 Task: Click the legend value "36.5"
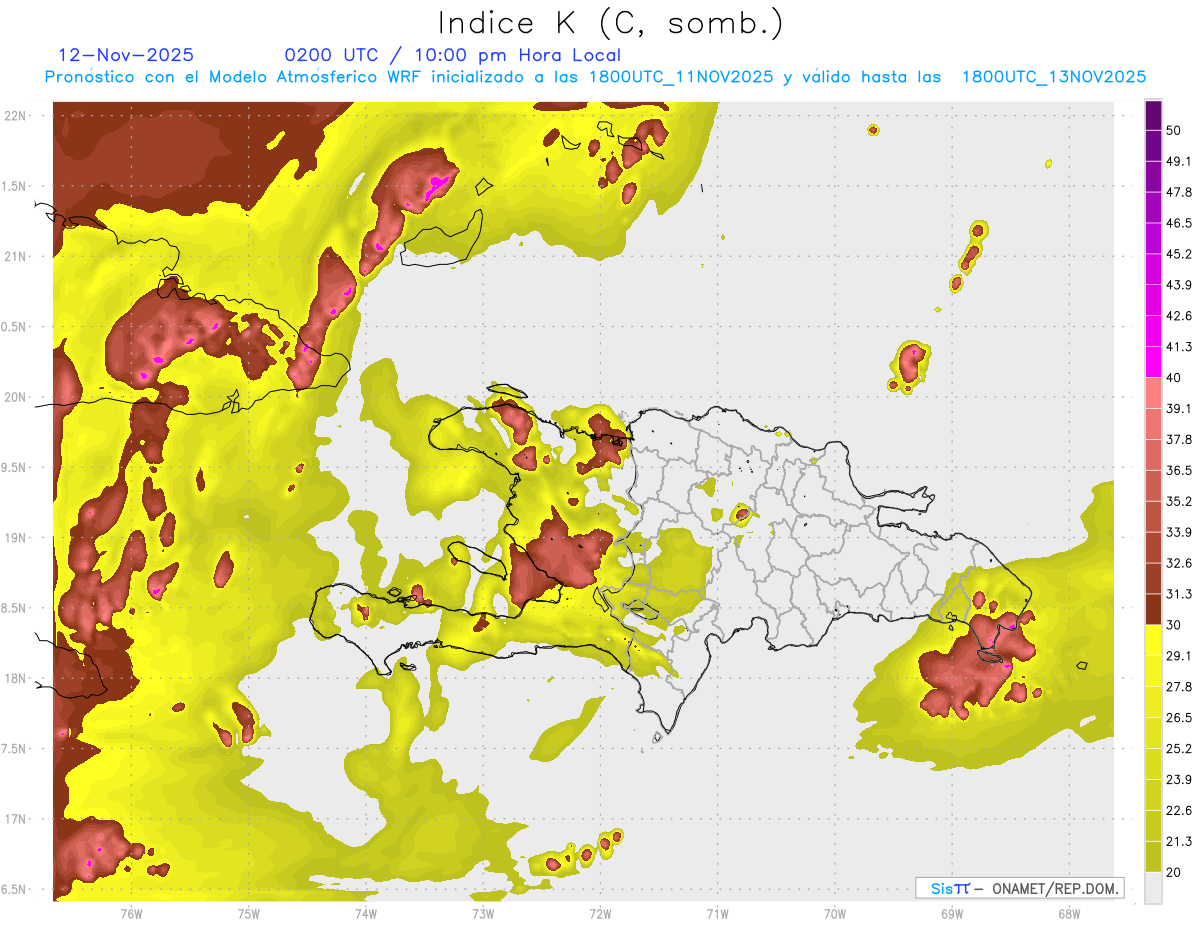tap(1179, 470)
